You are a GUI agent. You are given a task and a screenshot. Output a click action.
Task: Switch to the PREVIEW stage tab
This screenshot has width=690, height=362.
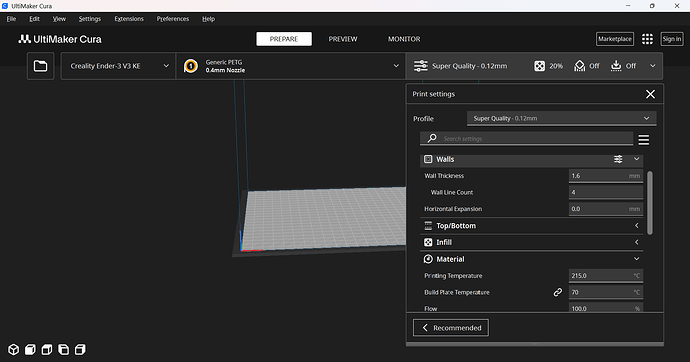pos(343,39)
